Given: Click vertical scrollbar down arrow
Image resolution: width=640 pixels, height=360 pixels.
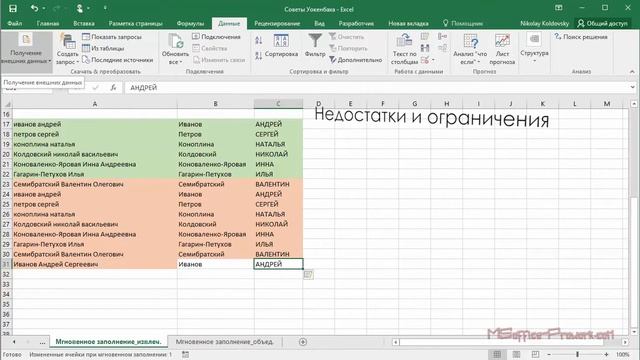Looking at the screenshot, I should click(x=633, y=331).
